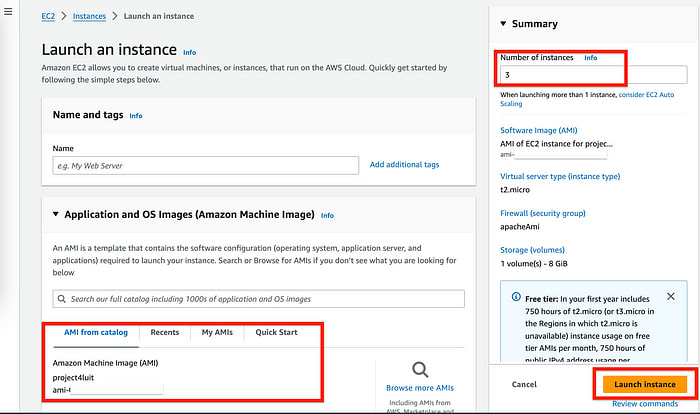Open Info next to Launch an instance
Image resolution: width=700 pixels, height=414 pixels.
[x=189, y=51]
